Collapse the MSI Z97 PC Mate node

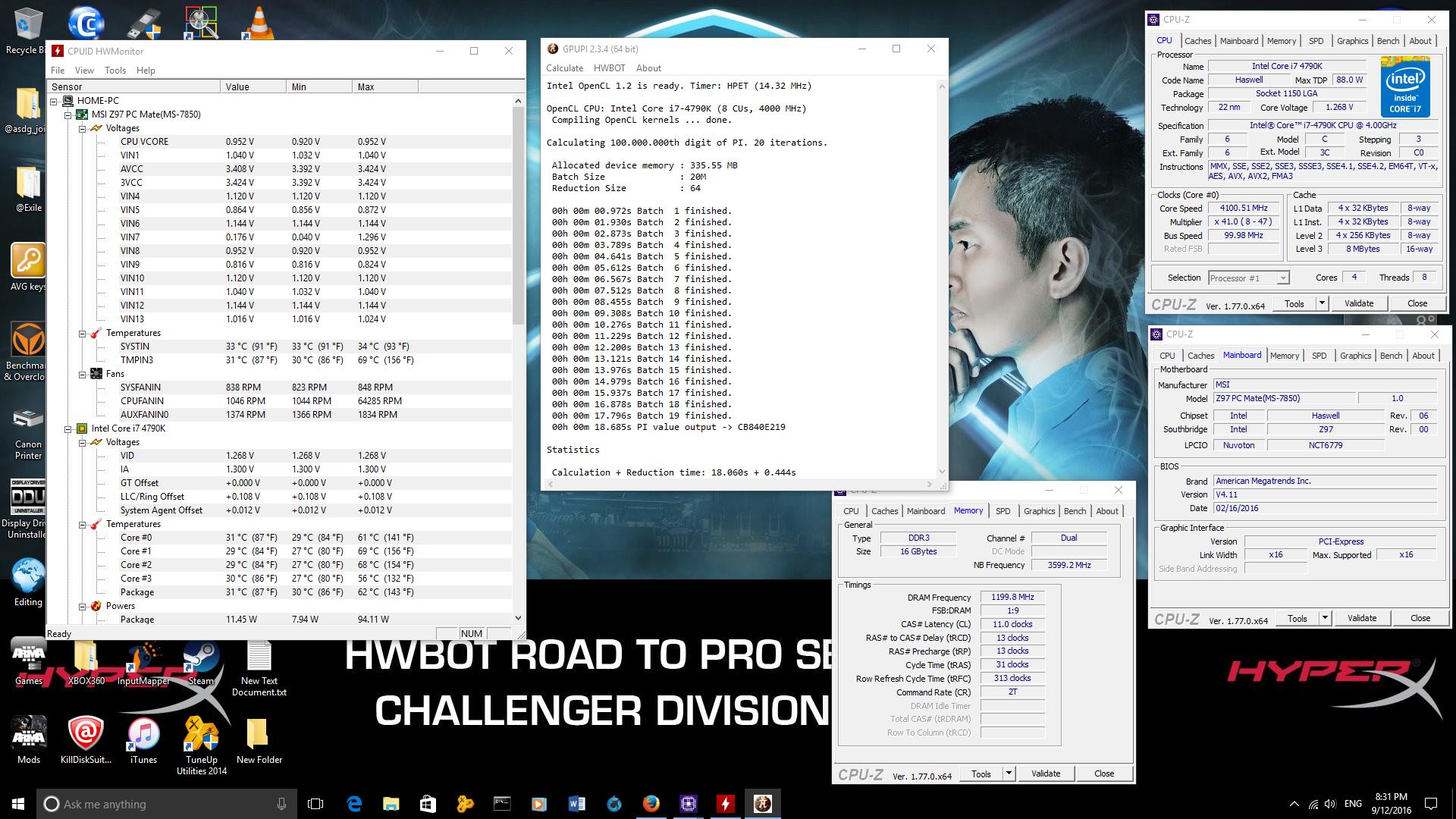click(x=67, y=115)
